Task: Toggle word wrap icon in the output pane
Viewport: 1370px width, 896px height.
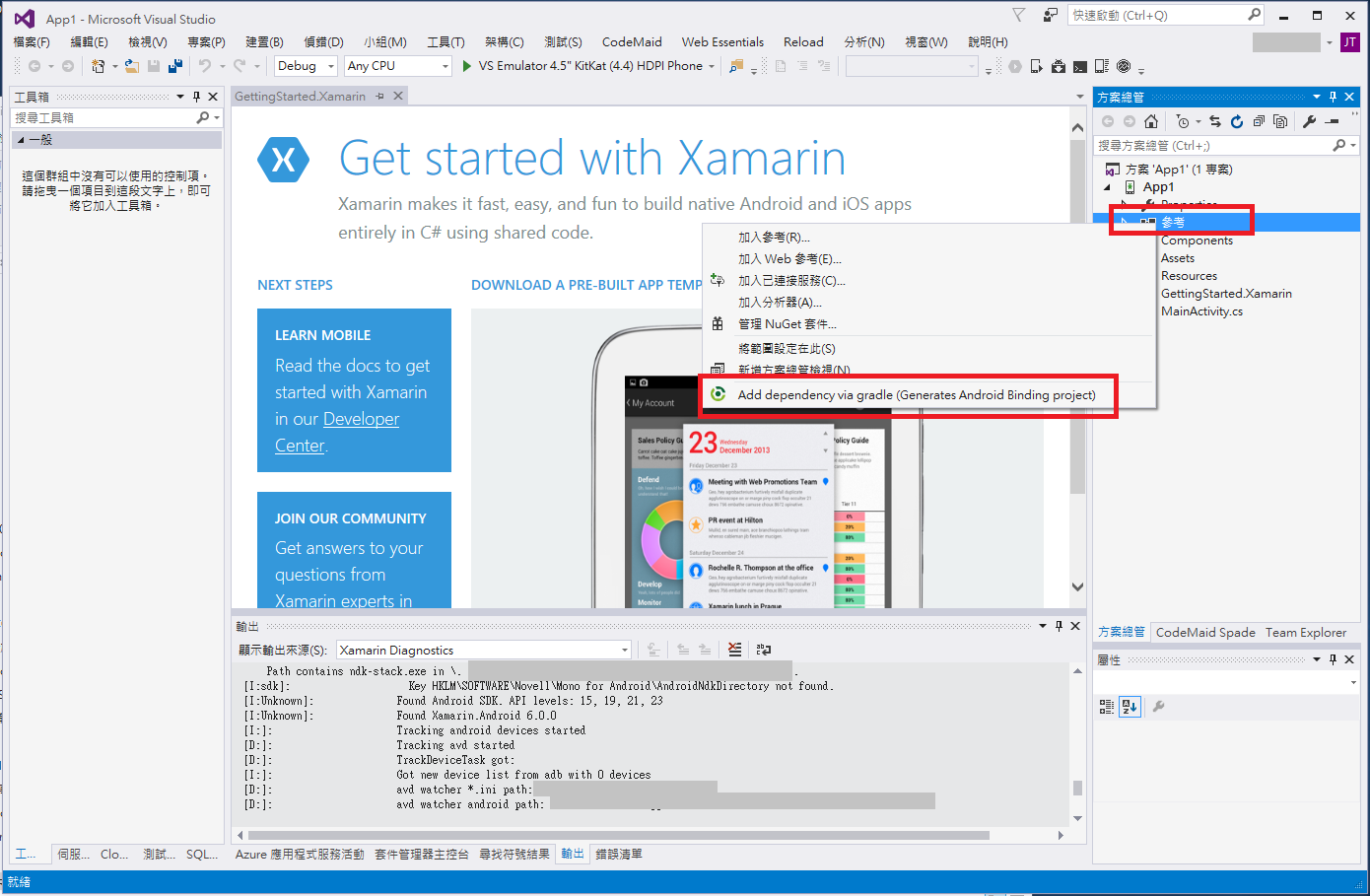Action: tap(763, 650)
